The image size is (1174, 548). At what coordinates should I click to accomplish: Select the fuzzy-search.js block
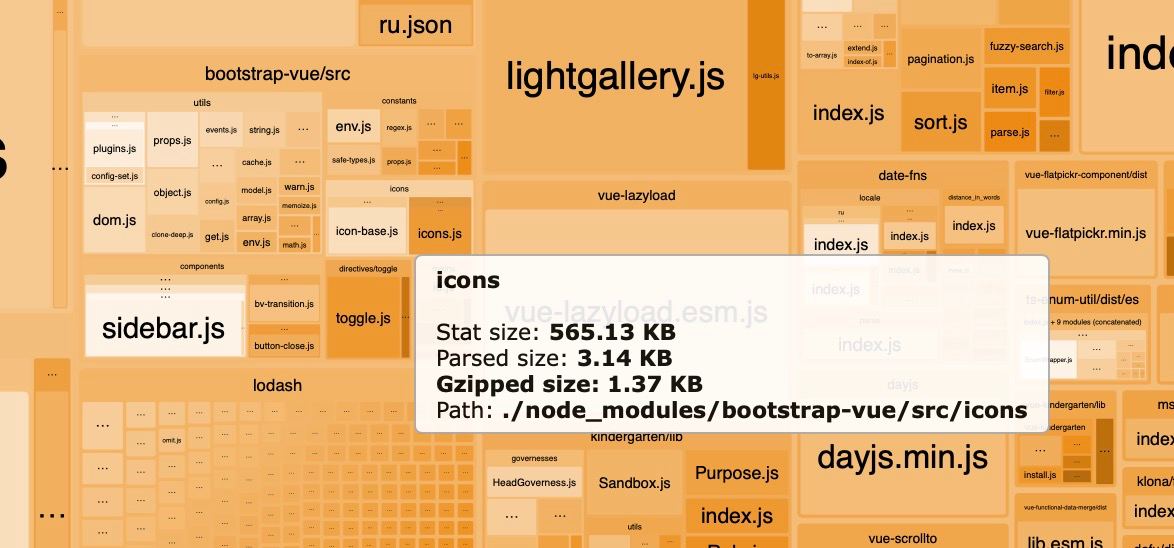(x=1027, y=46)
